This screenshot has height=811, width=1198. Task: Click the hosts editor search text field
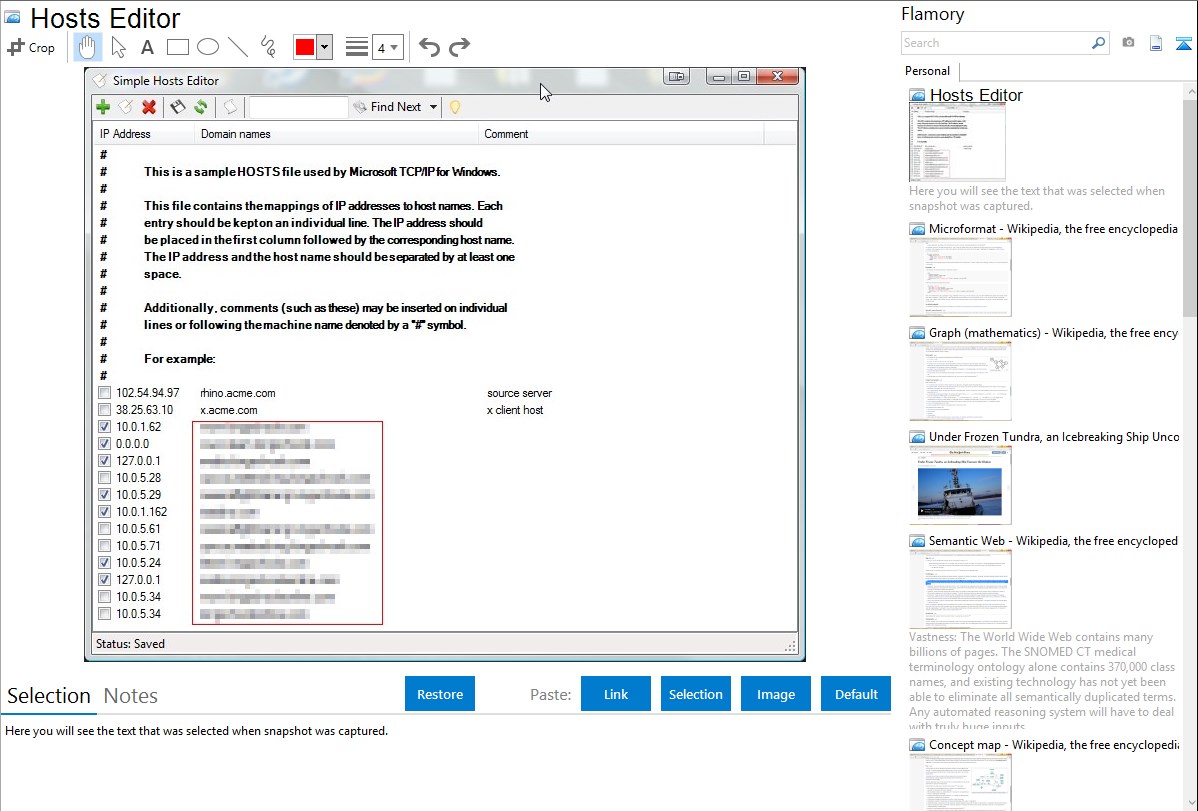[x=299, y=107]
